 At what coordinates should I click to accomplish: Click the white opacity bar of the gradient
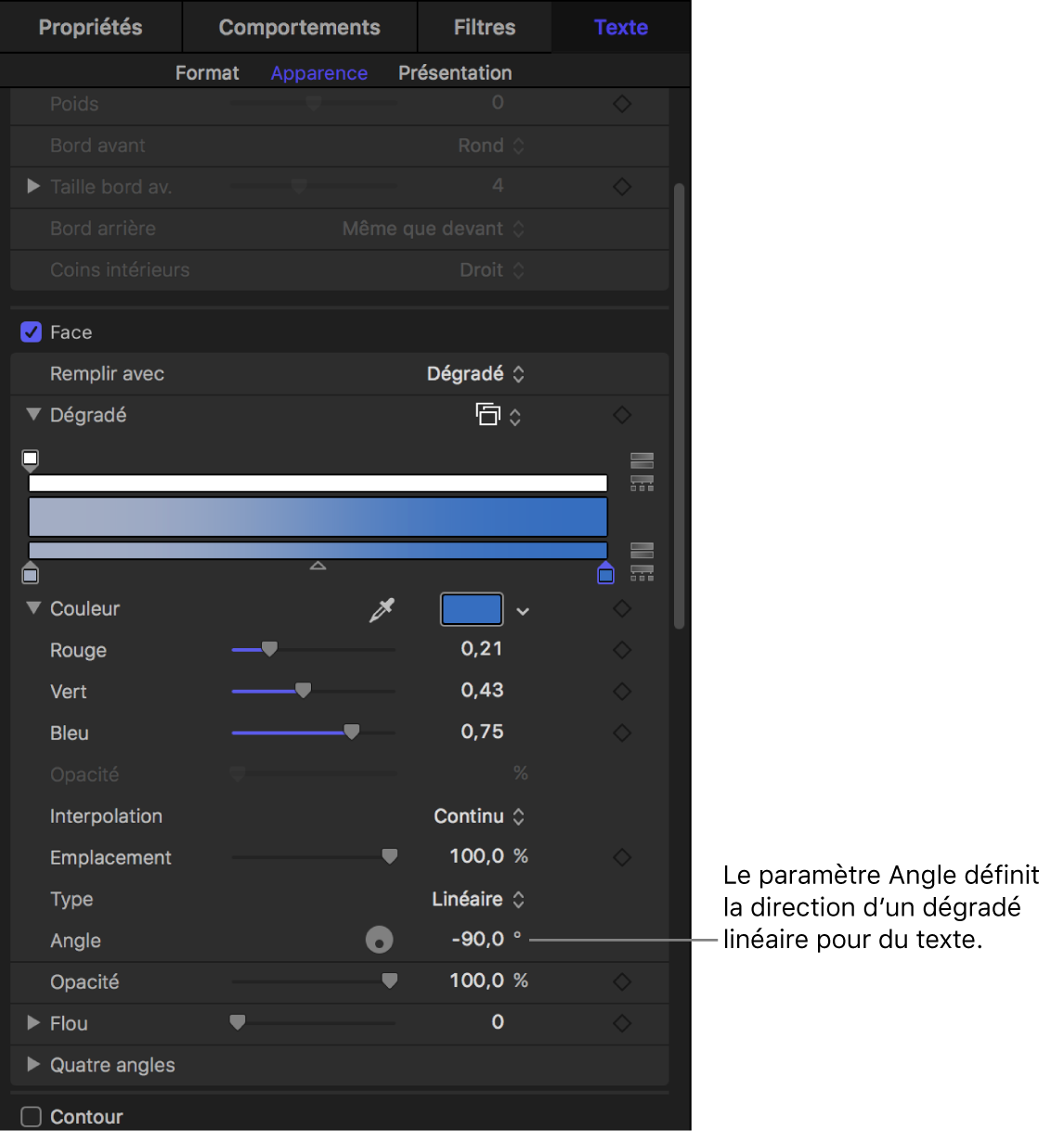click(x=318, y=483)
